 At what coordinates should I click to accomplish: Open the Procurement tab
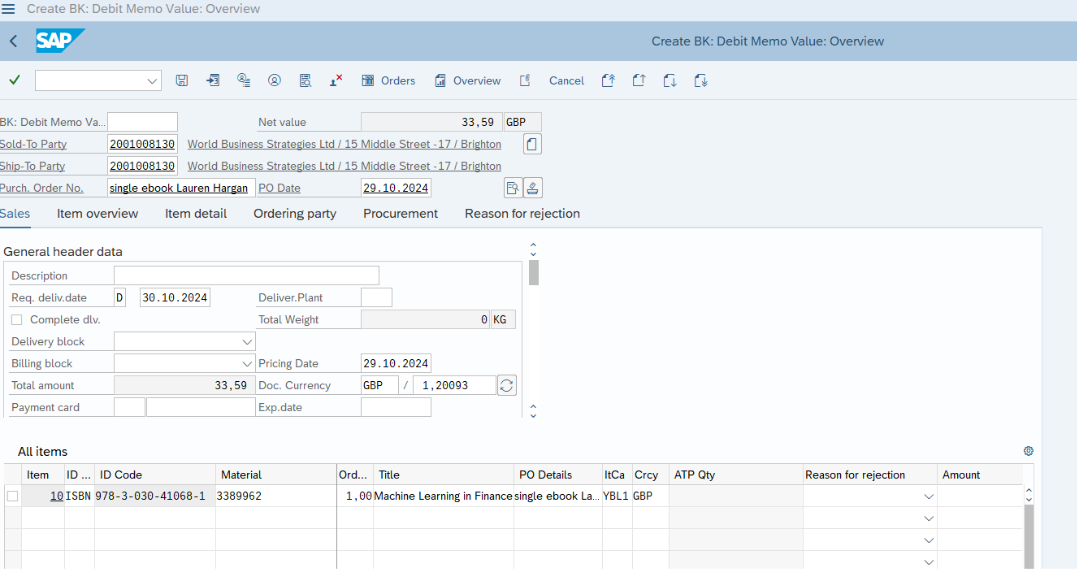400,214
